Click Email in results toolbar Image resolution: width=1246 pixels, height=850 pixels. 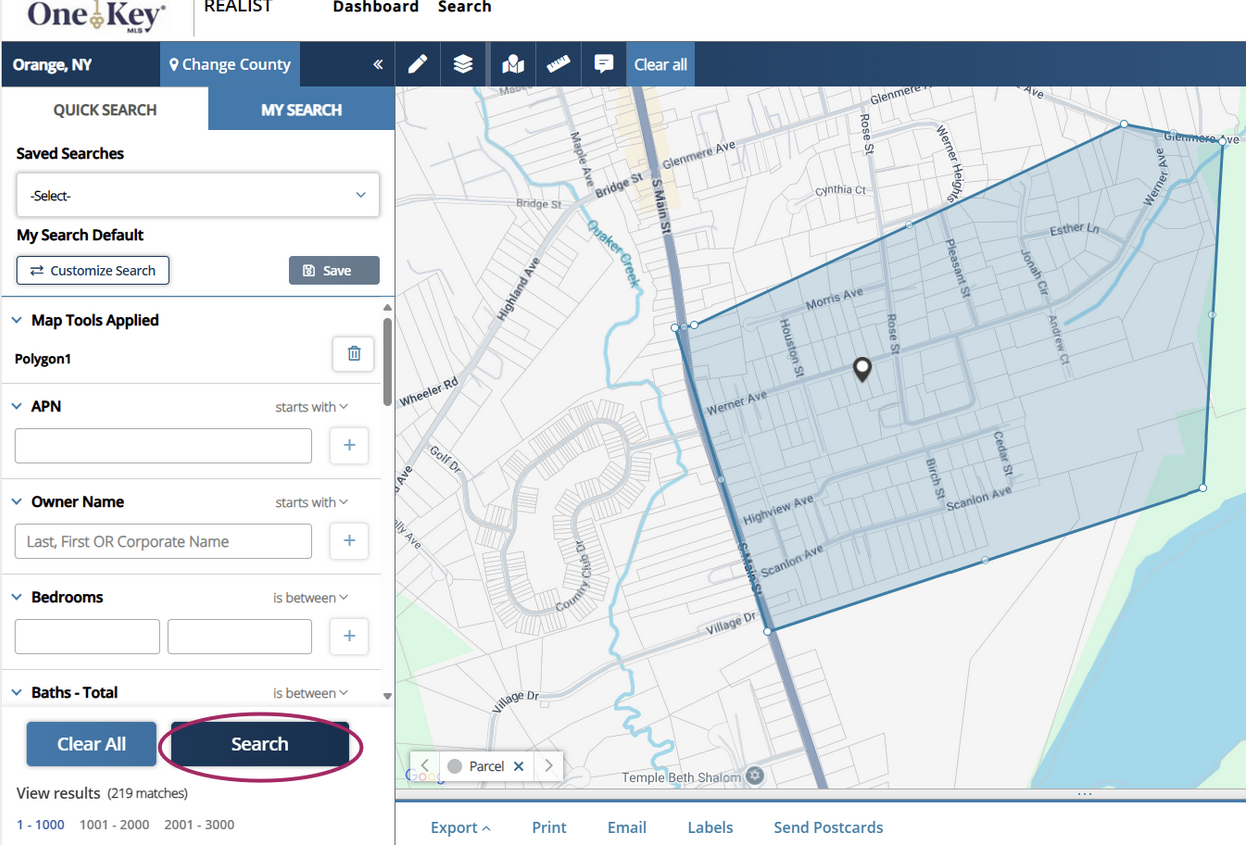click(x=627, y=827)
